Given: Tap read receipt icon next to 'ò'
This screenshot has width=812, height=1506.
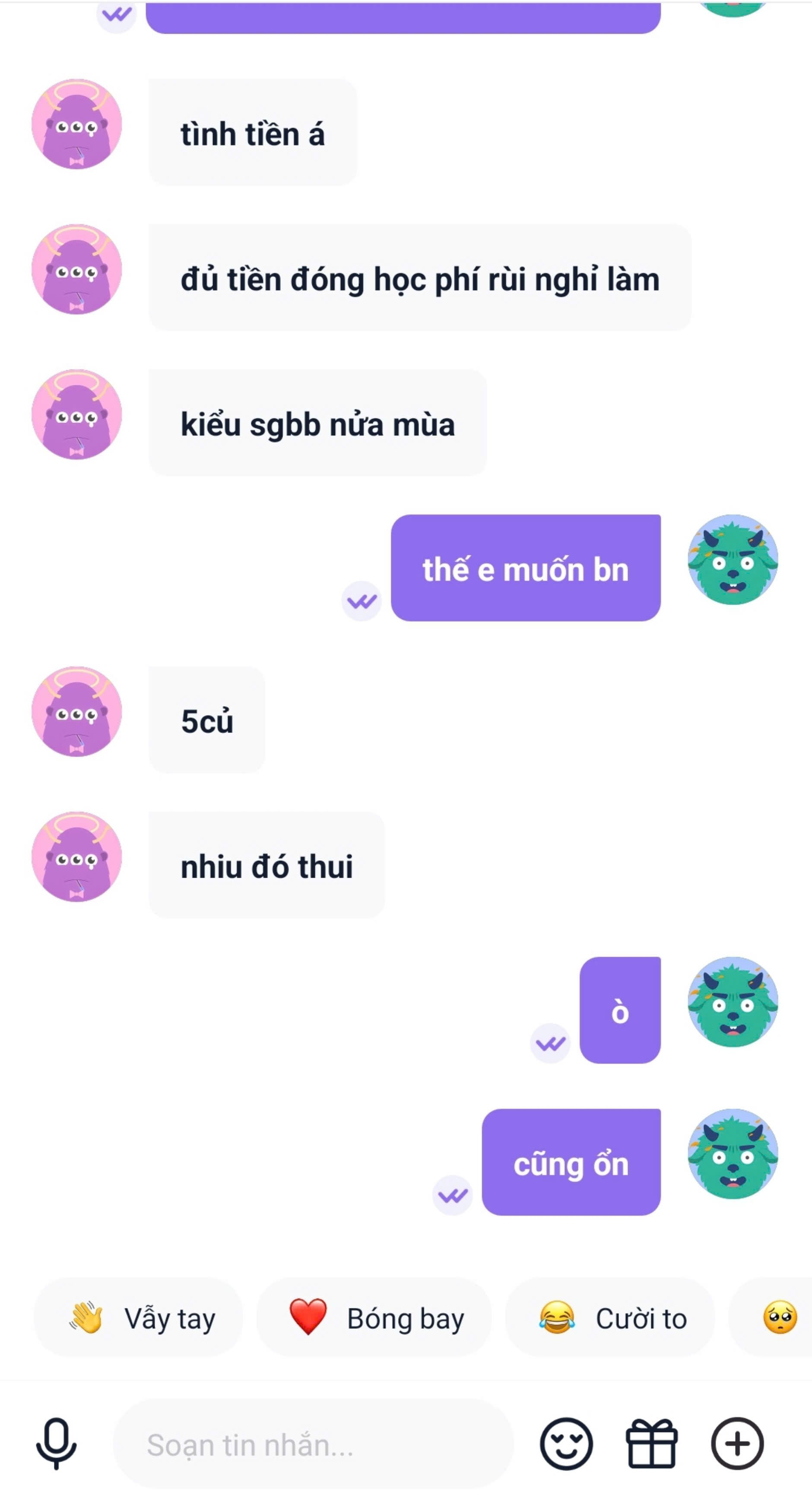Looking at the screenshot, I should [x=550, y=1044].
